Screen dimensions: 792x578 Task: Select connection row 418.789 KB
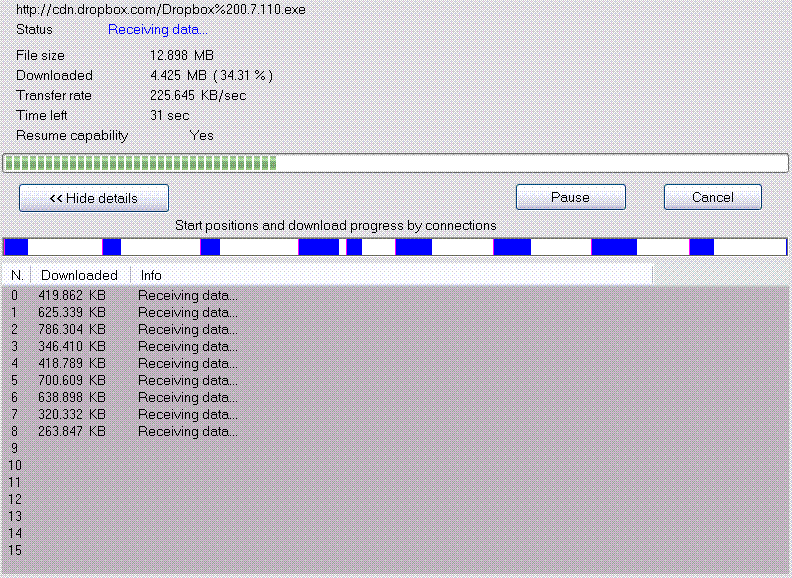395,363
